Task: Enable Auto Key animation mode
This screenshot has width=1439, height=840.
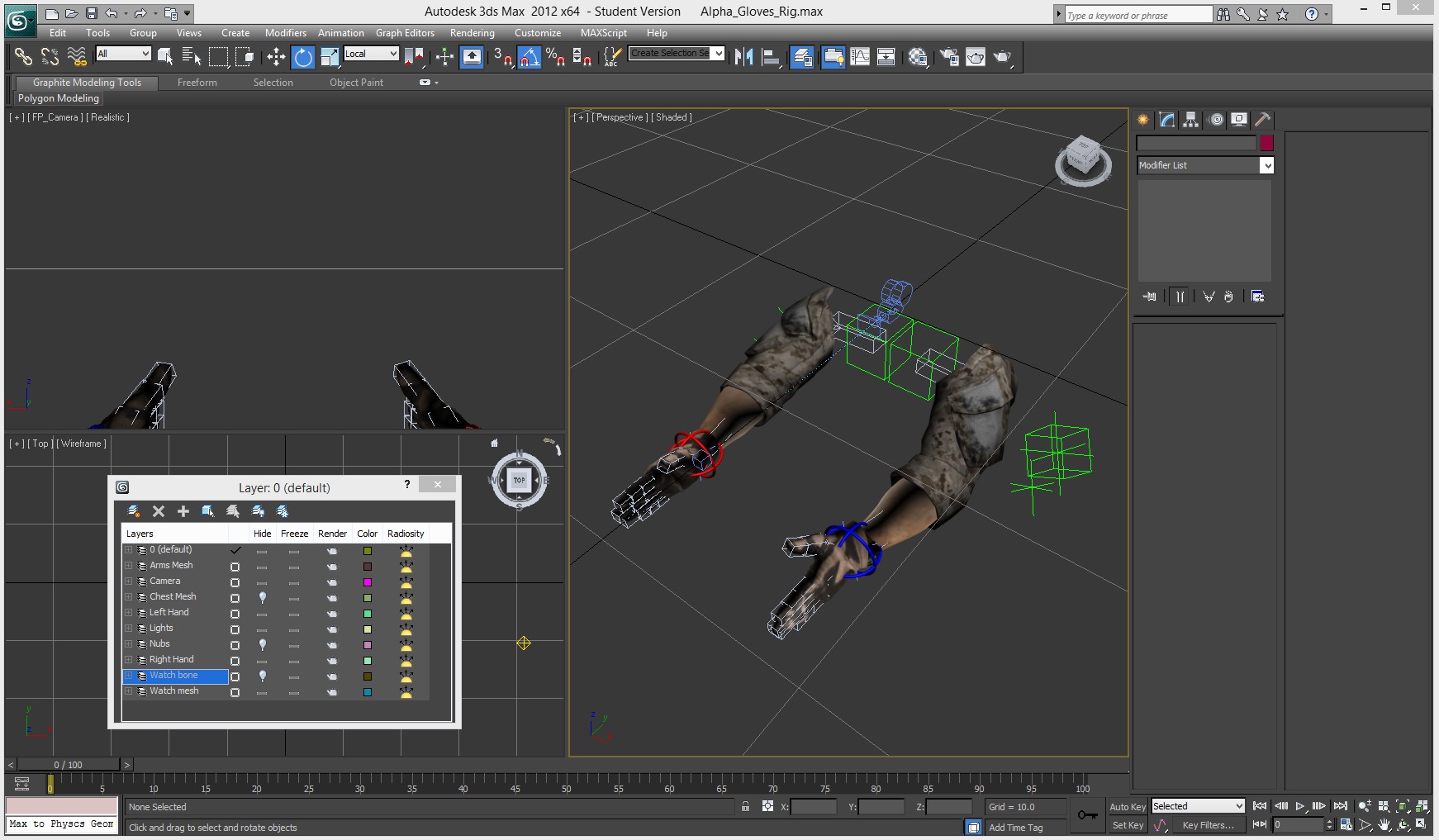Action: point(1127,807)
